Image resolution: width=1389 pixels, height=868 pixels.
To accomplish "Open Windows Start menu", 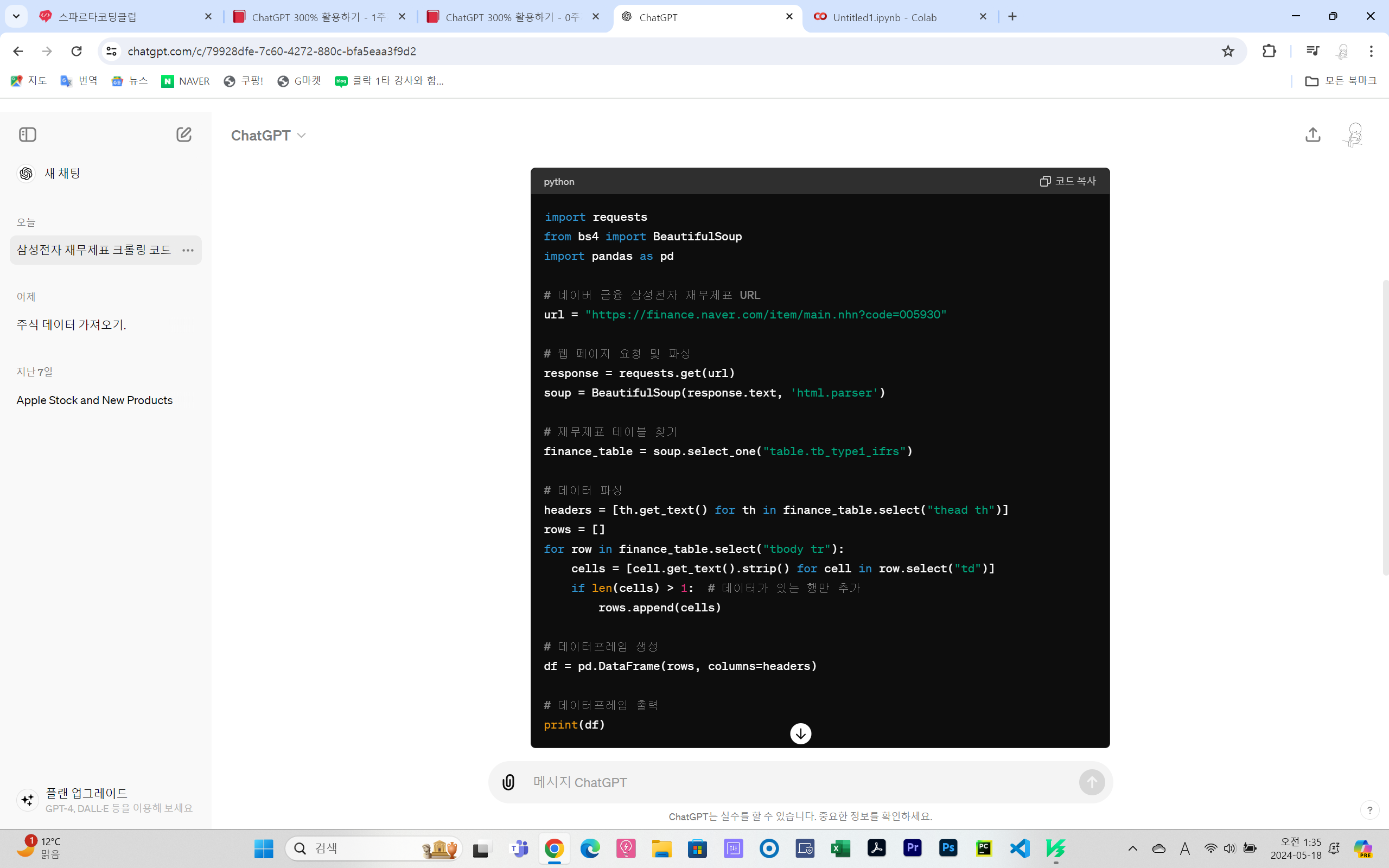I will point(264,848).
